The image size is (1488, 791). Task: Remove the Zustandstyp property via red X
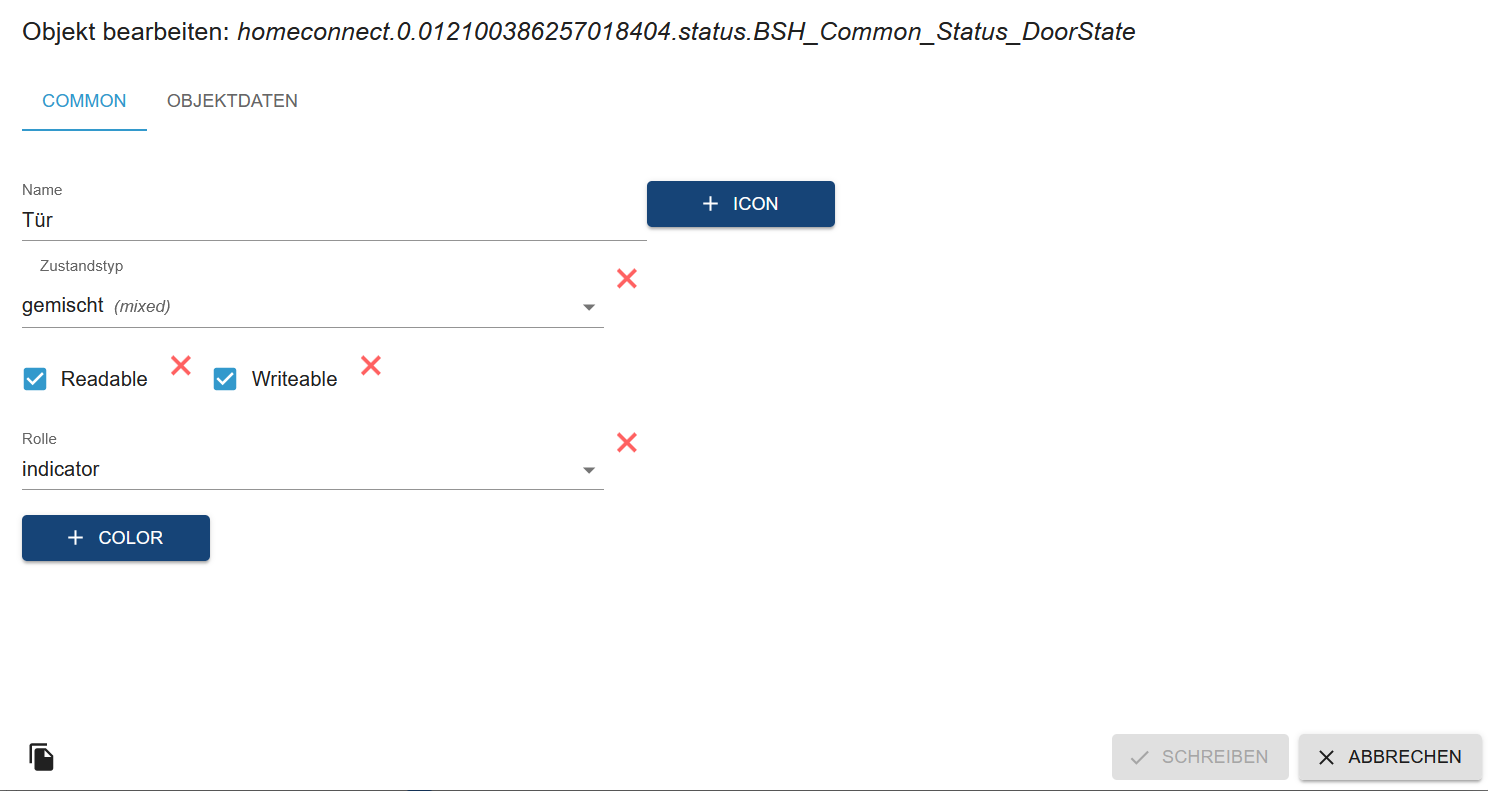[x=627, y=279]
